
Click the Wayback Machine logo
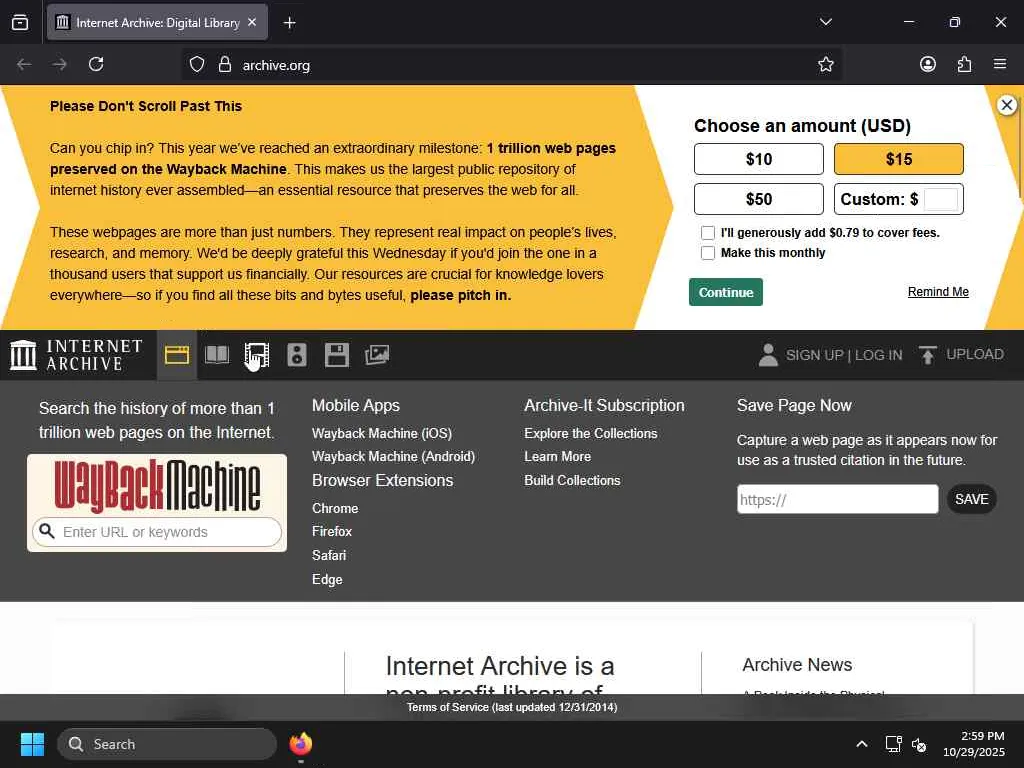pyautogui.click(x=157, y=485)
